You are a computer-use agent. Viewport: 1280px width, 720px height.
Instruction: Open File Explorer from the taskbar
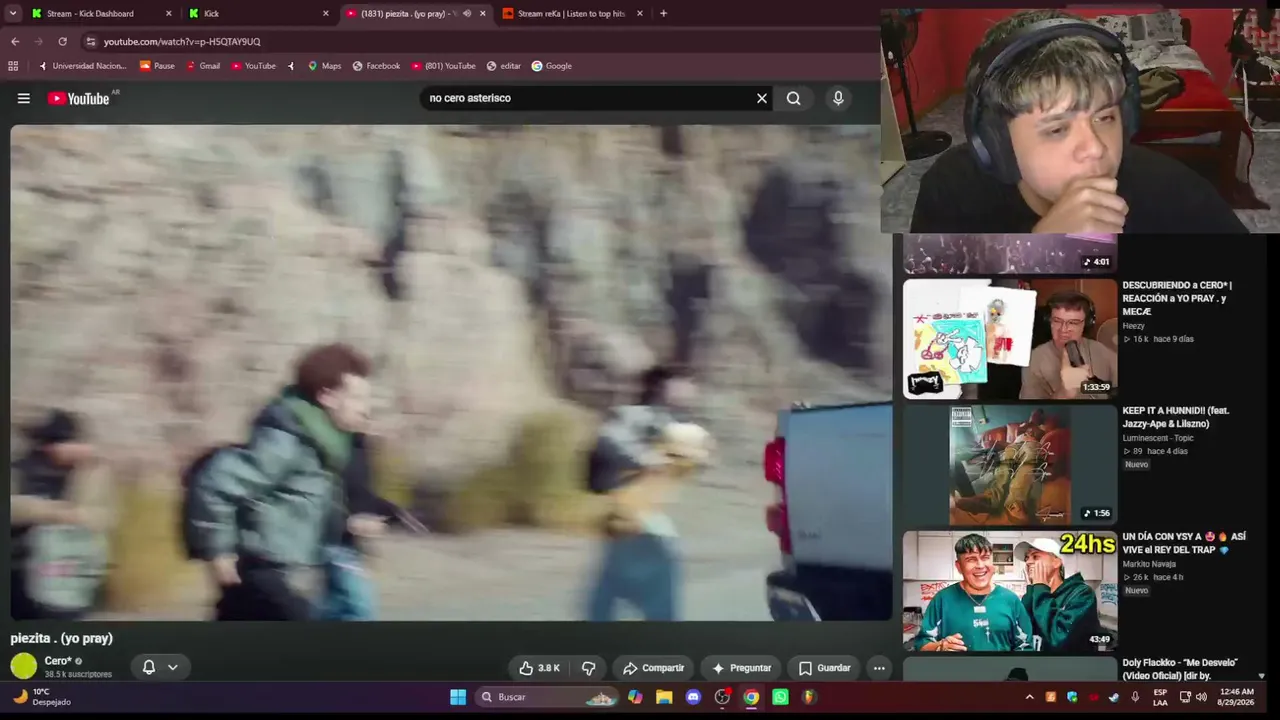point(664,697)
